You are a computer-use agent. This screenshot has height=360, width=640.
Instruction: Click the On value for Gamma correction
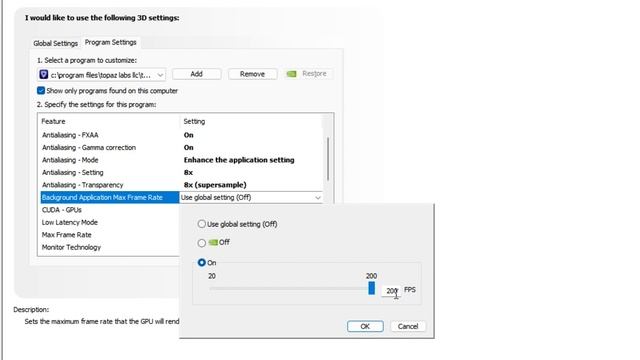pyautogui.click(x=189, y=147)
